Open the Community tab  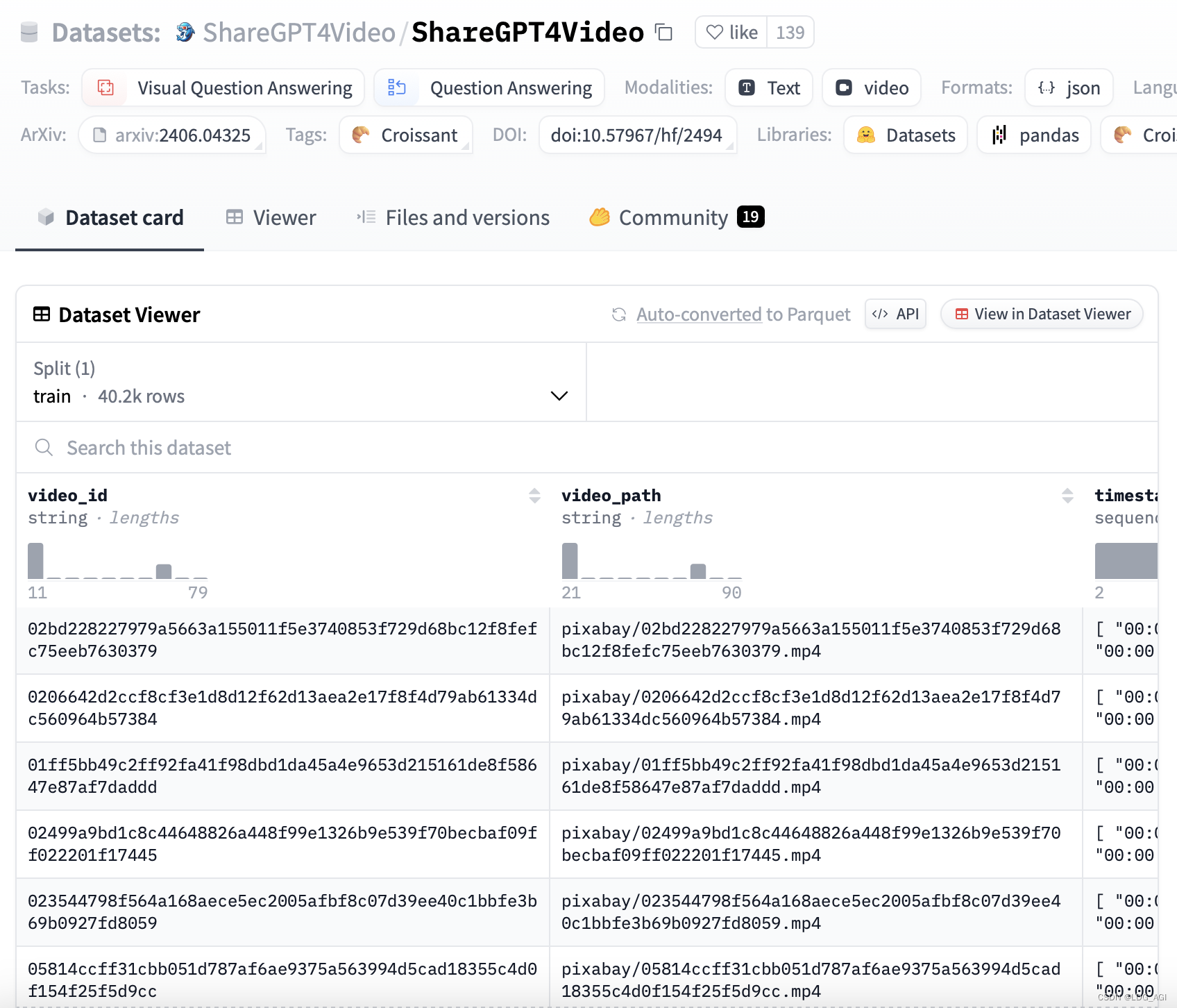coord(676,218)
